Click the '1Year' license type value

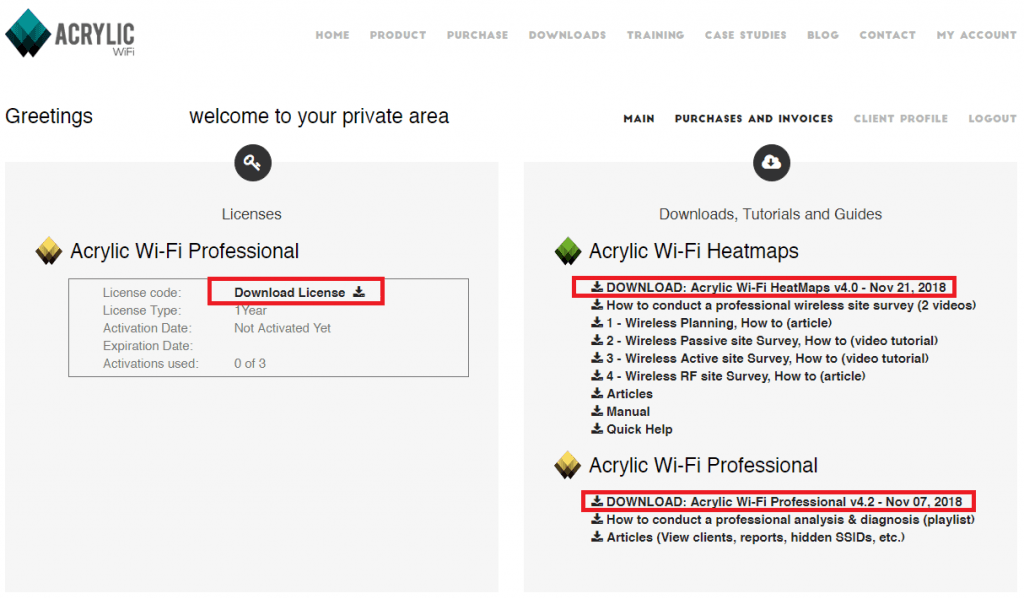pyautogui.click(x=251, y=310)
